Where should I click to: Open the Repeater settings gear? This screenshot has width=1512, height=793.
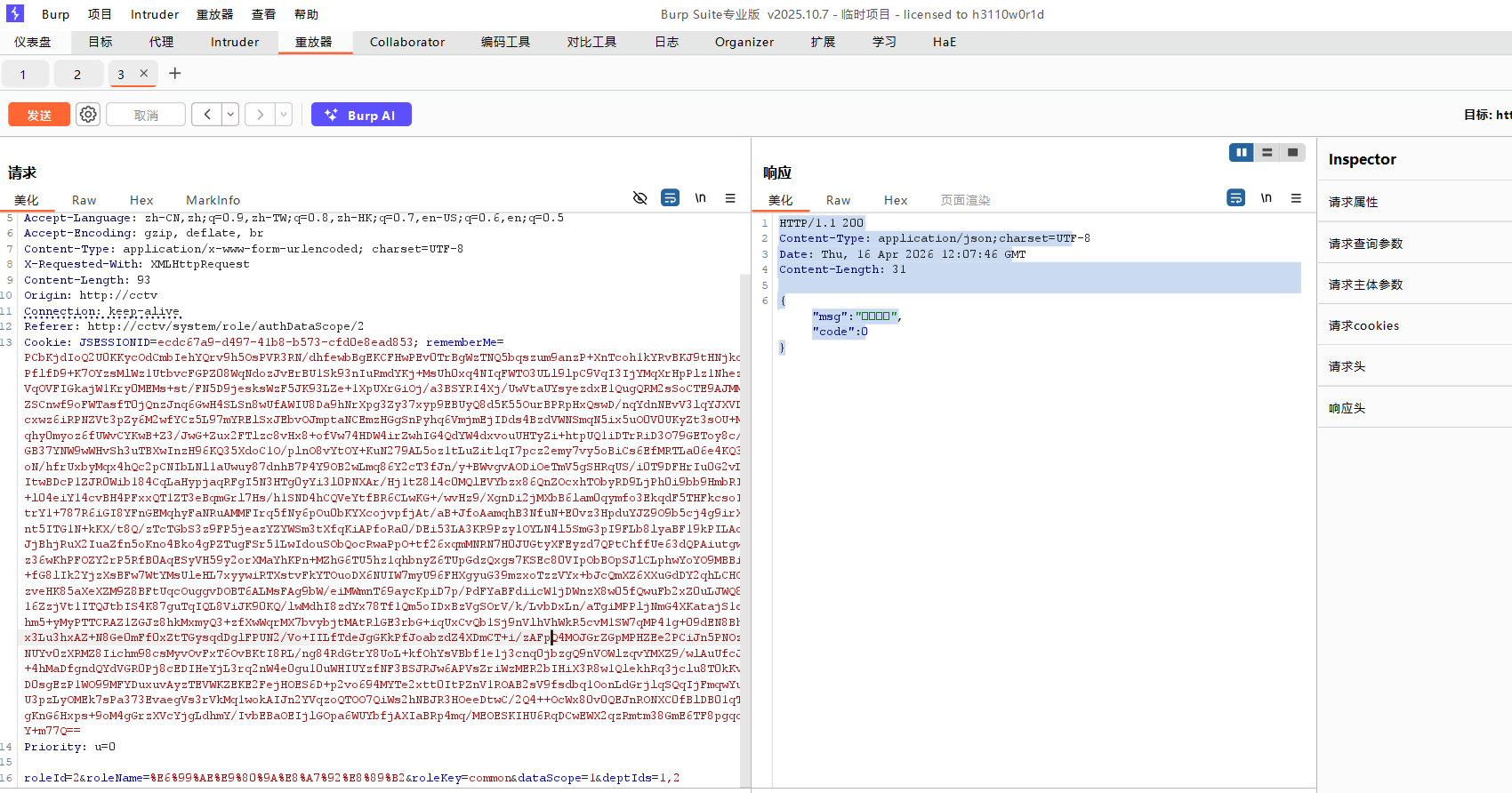(x=88, y=115)
